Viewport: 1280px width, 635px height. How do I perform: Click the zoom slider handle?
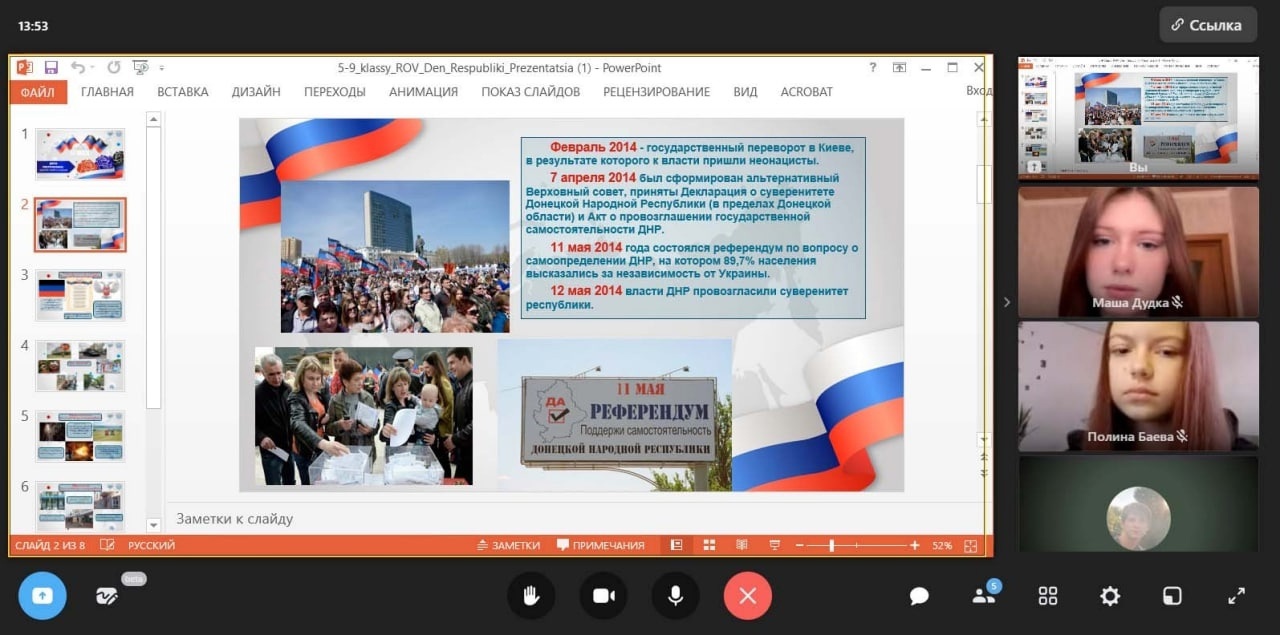(832, 546)
